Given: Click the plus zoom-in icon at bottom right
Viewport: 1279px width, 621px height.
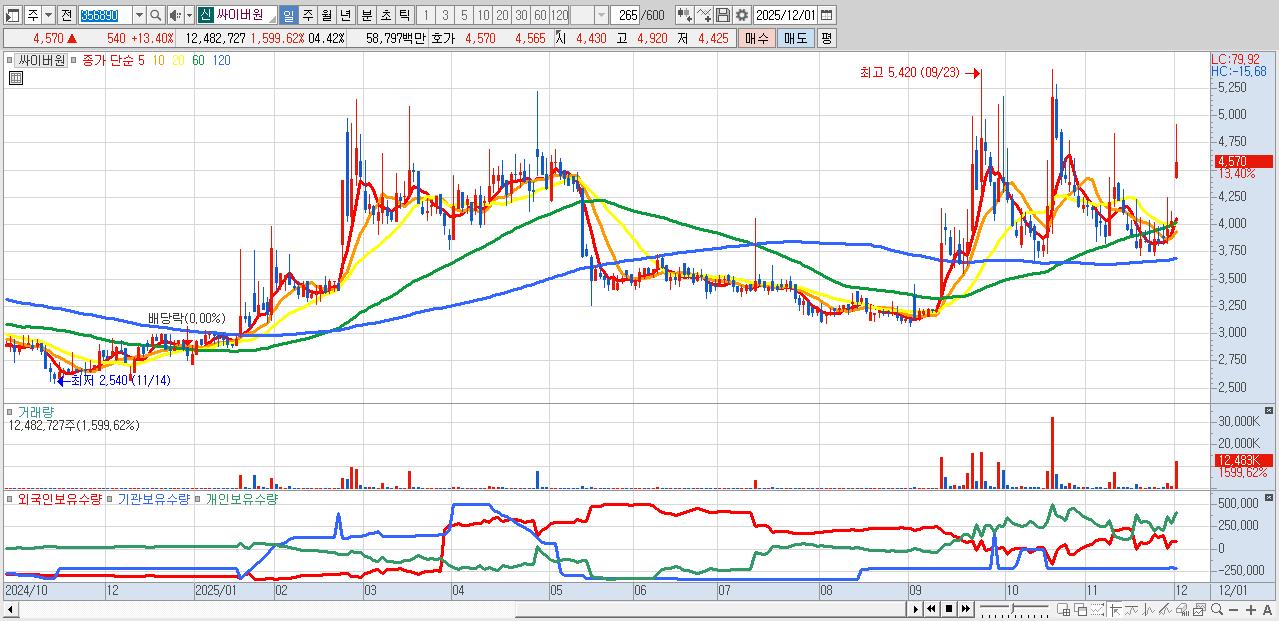Looking at the screenshot, I should (1251, 610).
